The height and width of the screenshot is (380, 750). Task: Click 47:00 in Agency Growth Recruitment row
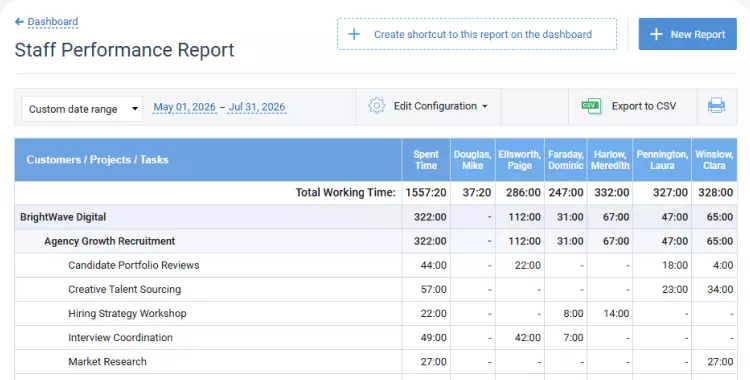[x=675, y=241]
